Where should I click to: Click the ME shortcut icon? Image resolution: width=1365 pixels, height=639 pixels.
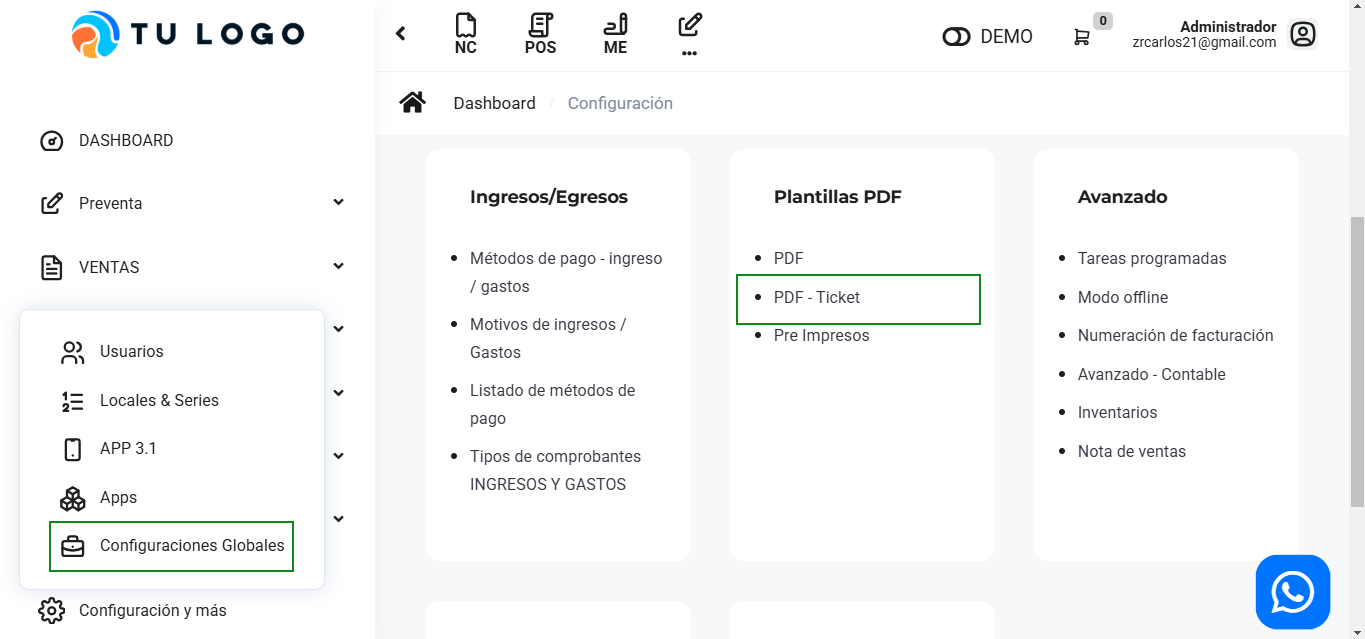[616, 33]
